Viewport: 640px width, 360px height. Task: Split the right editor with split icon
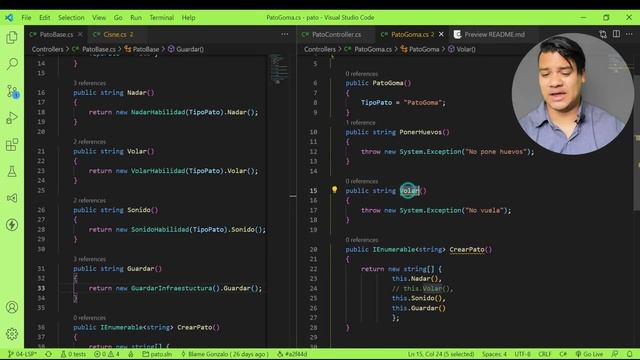coord(616,34)
